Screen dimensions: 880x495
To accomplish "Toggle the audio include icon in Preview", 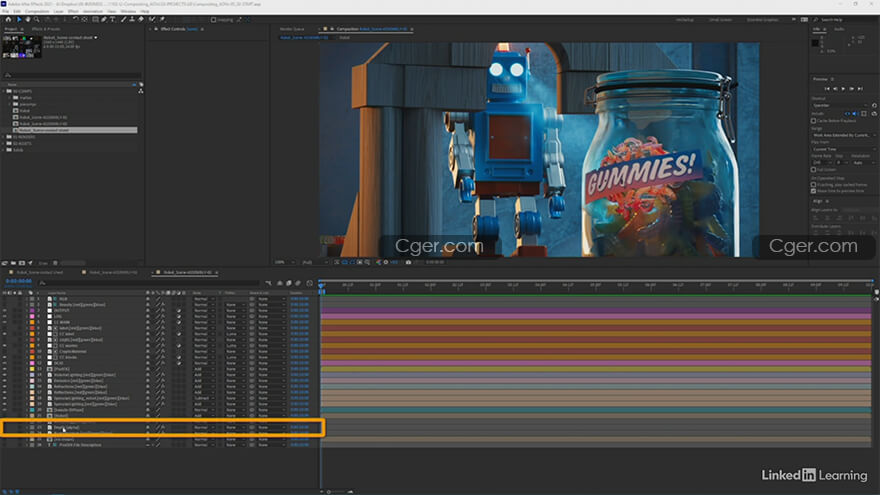I will [x=855, y=113].
